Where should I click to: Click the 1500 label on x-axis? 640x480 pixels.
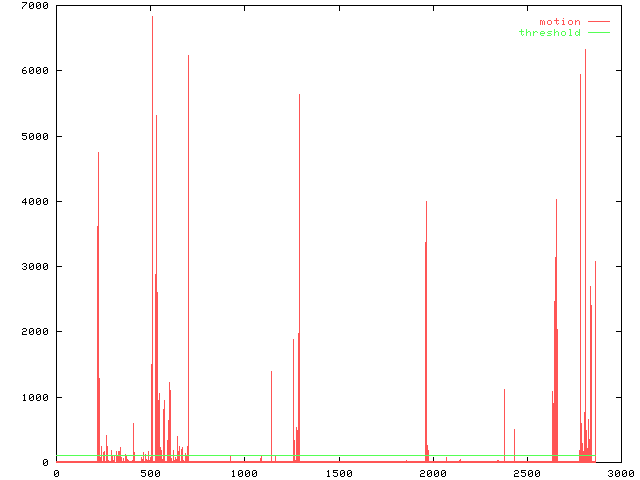coord(338,473)
